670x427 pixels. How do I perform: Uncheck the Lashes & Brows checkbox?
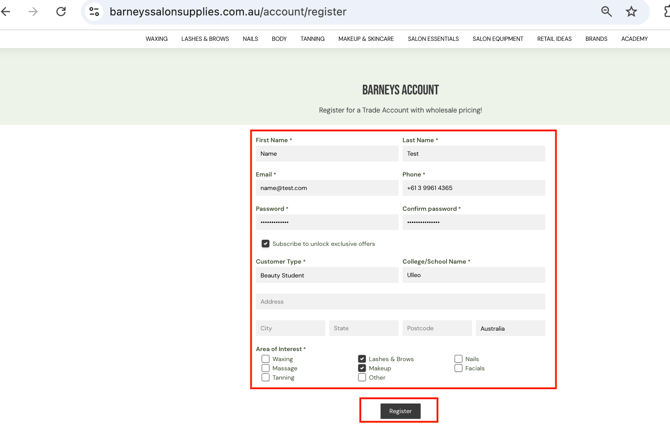362,359
